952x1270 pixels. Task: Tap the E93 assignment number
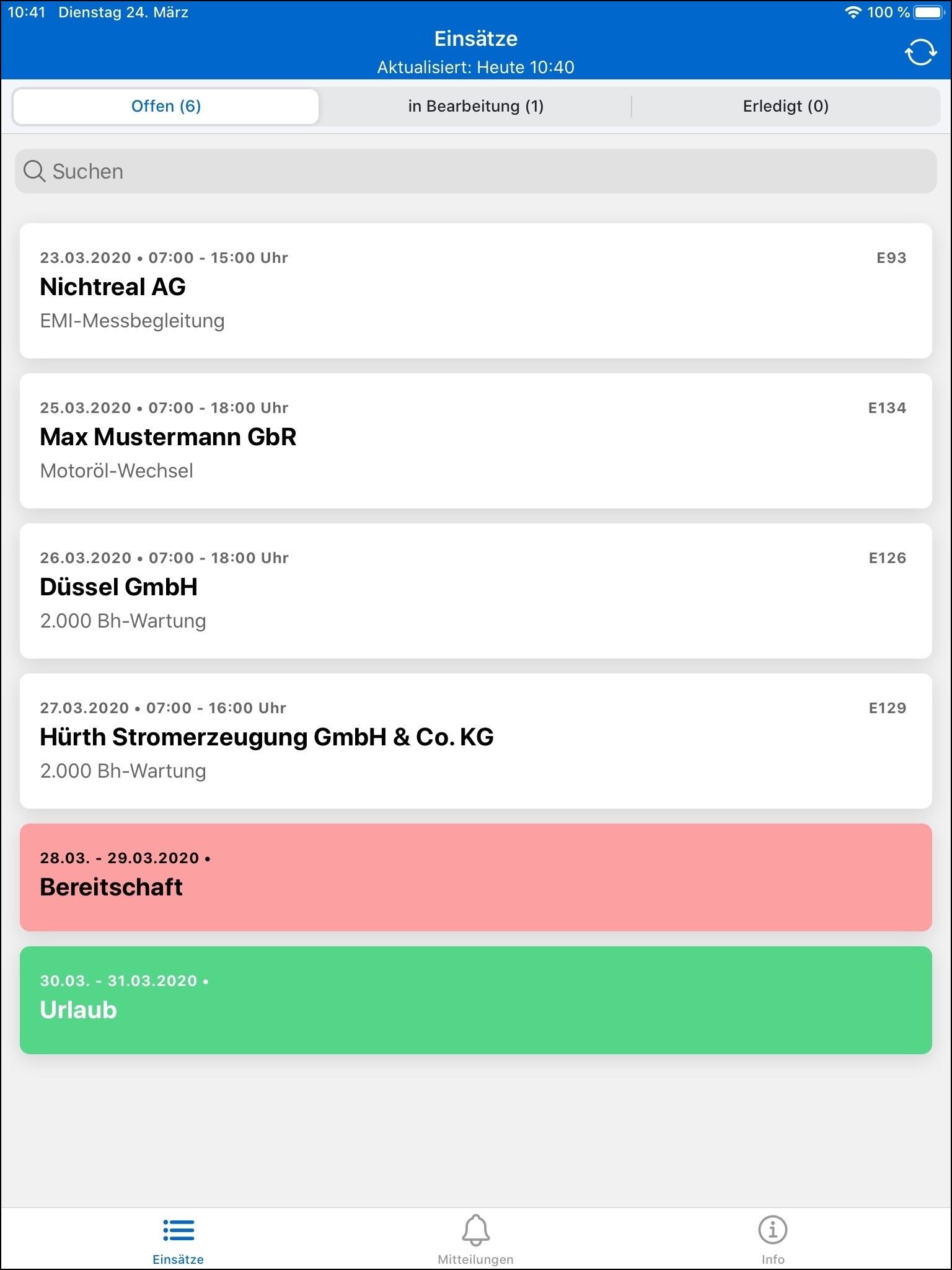click(891, 258)
